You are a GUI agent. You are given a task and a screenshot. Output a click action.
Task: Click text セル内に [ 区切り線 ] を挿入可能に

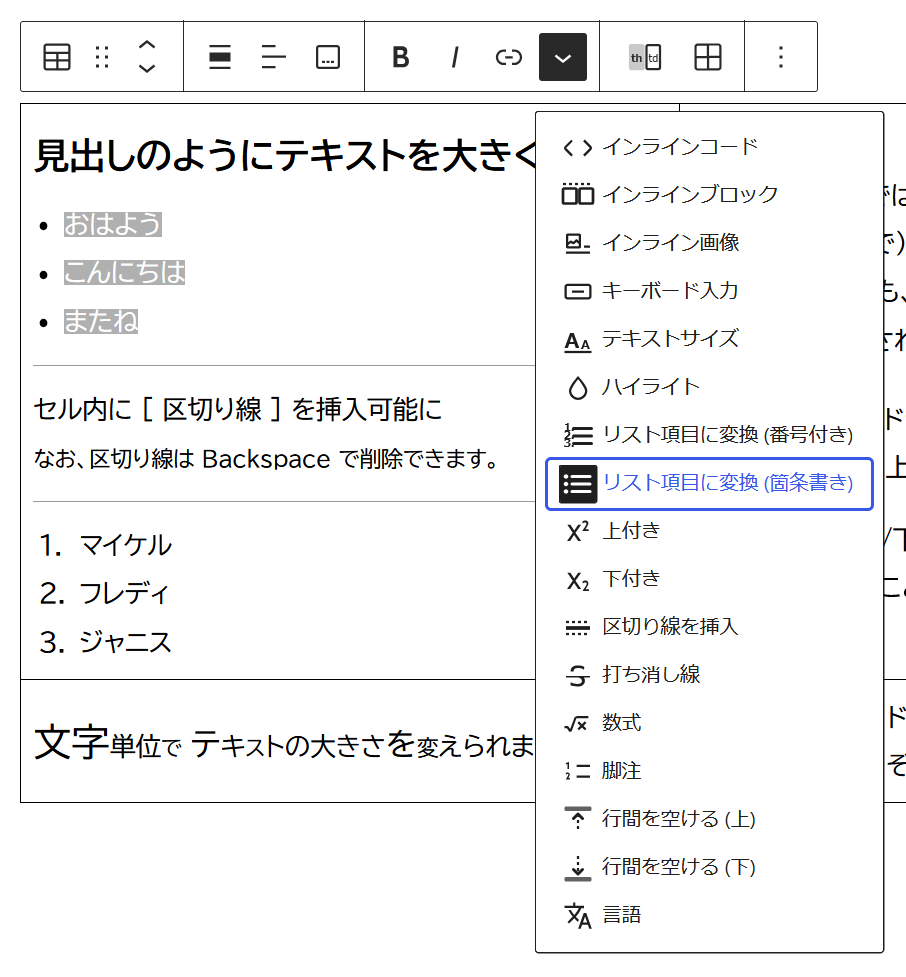[237, 409]
